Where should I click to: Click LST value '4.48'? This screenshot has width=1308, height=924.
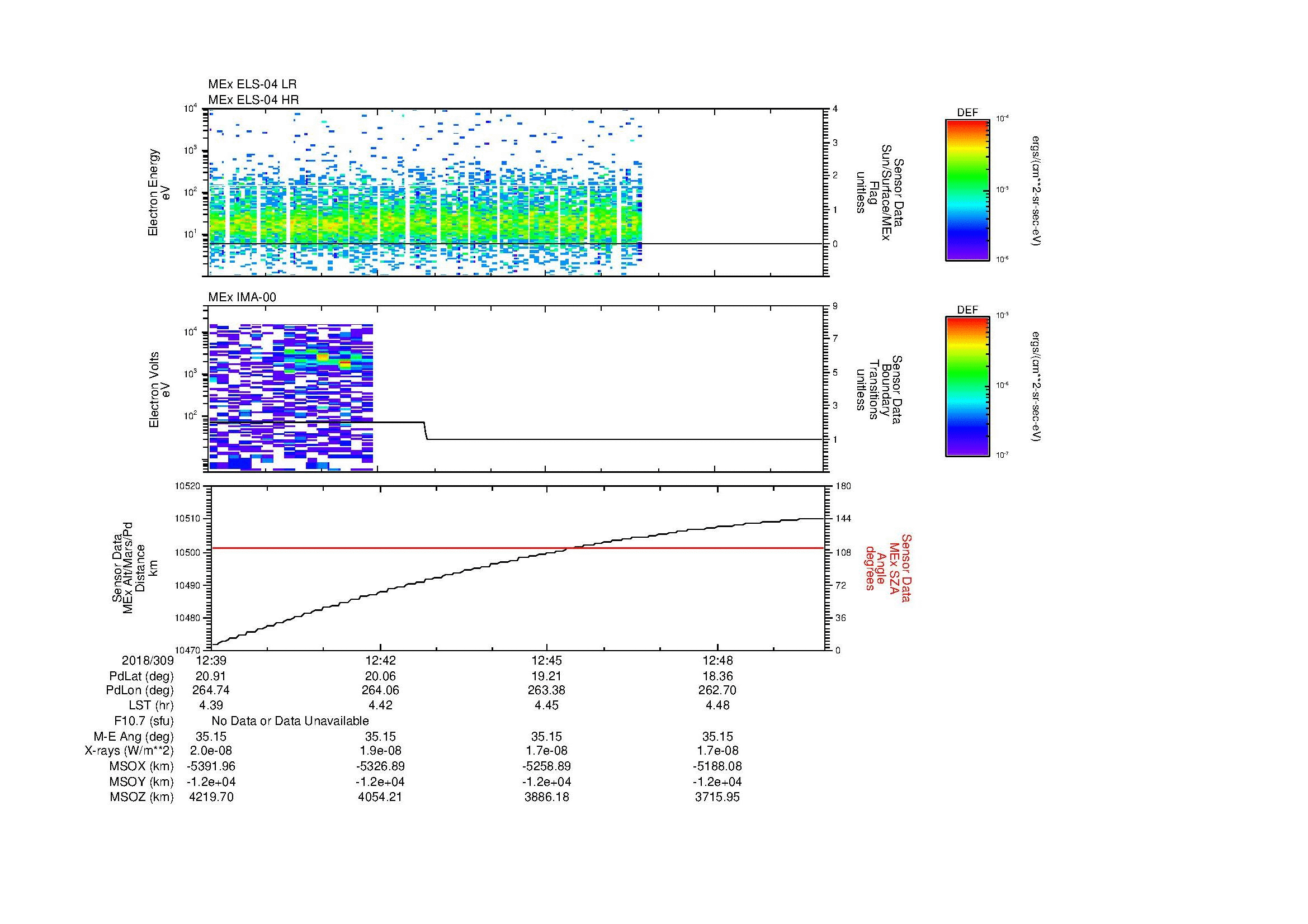click(x=718, y=705)
